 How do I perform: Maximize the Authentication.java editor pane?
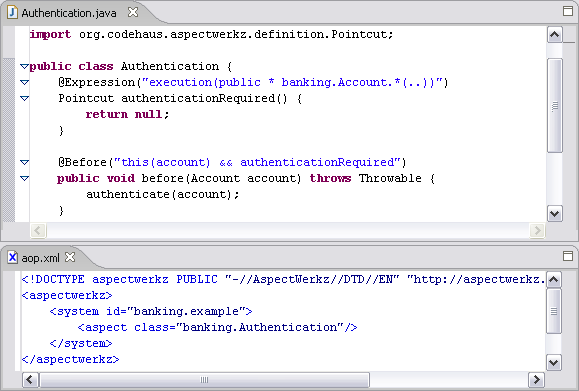[568, 11]
